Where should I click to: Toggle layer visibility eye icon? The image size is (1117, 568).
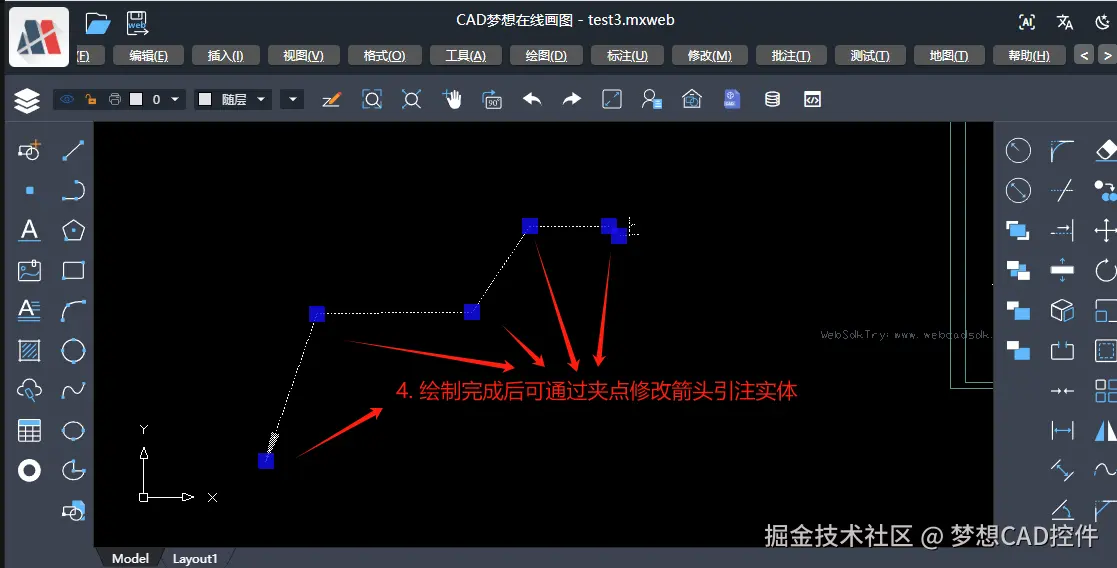pyautogui.click(x=67, y=99)
